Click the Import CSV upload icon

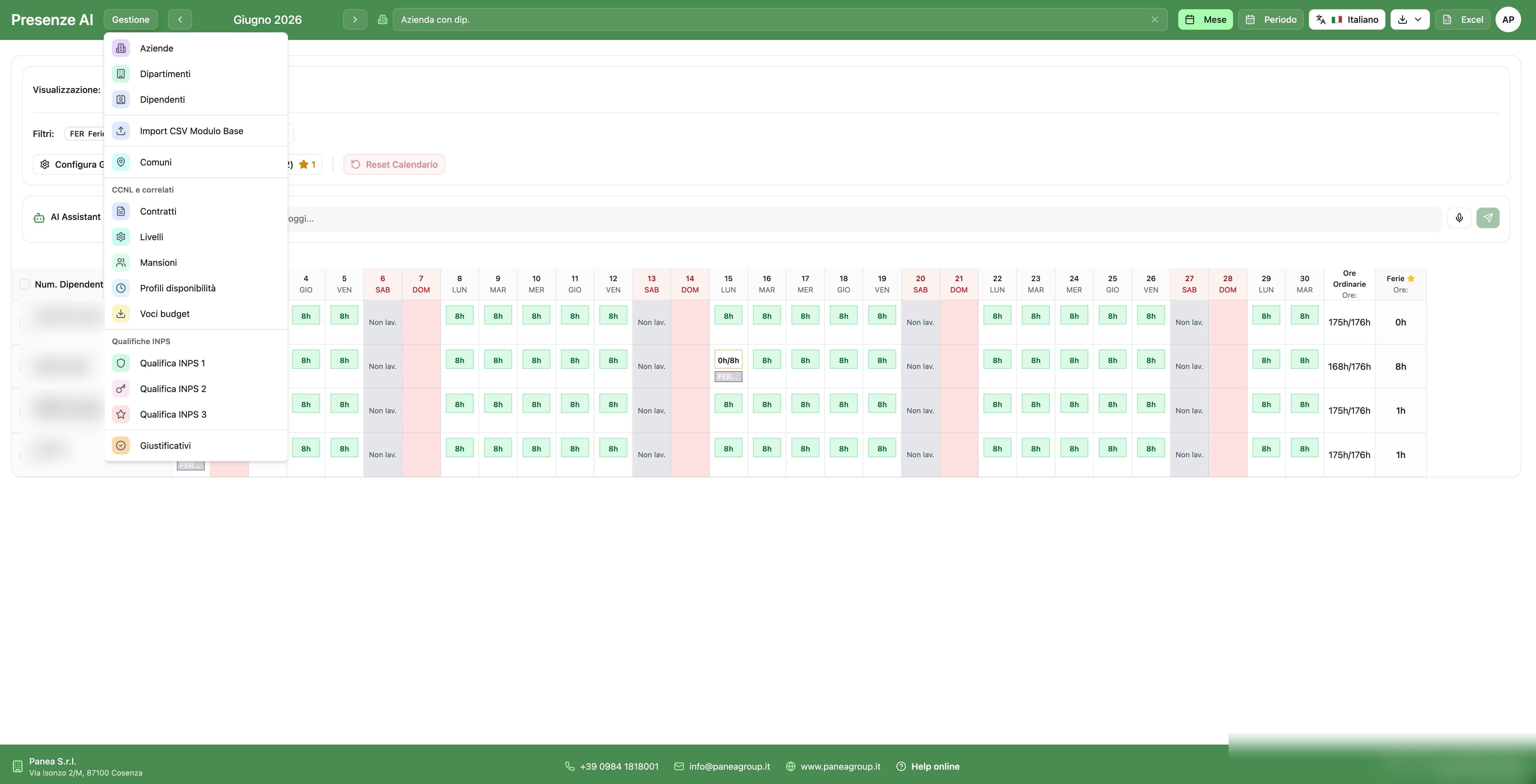point(121,131)
